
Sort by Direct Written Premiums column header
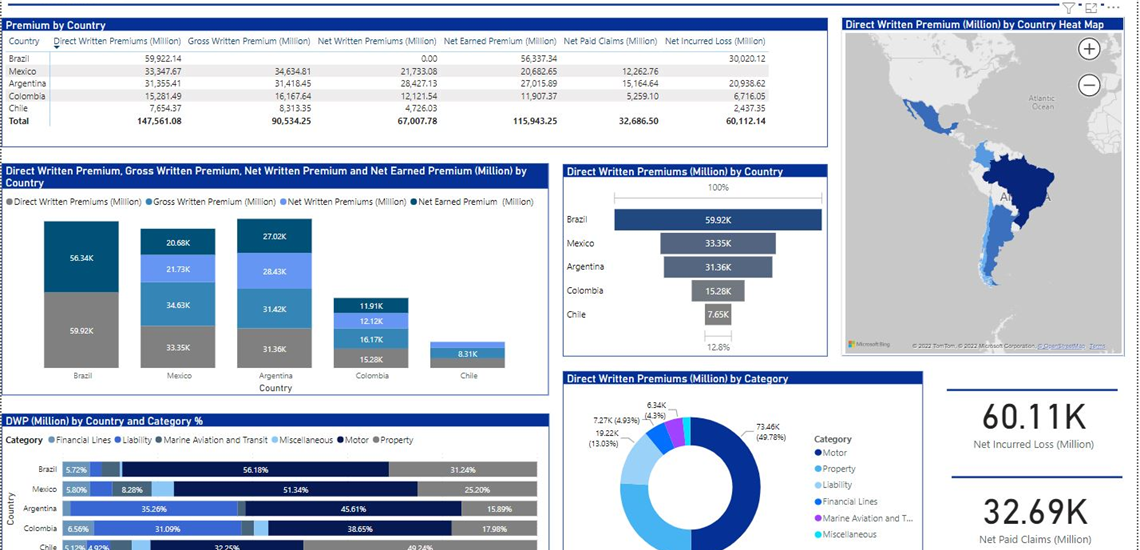[x=117, y=41]
